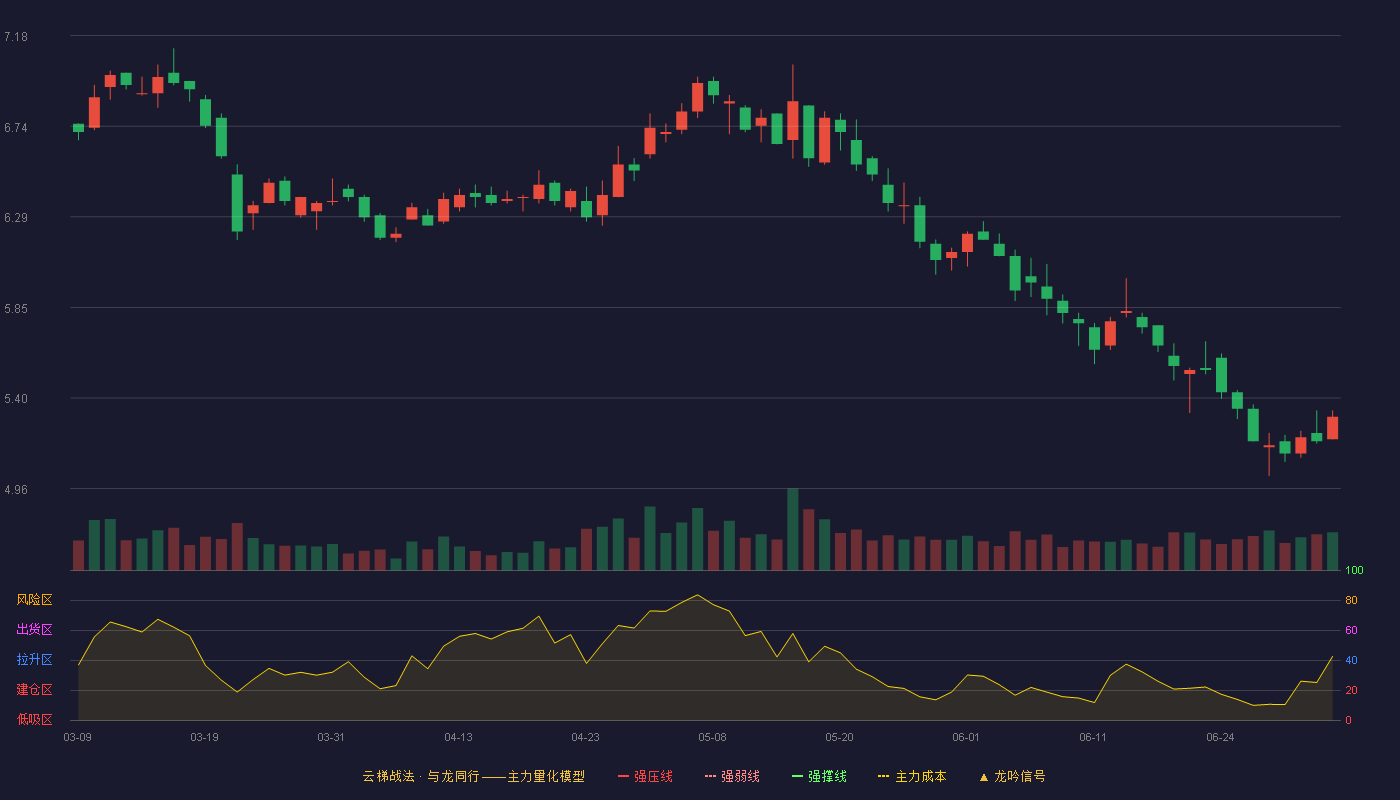Click the green 100 indicator axis value
Screen dimensions: 1400x800
(1354, 571)
